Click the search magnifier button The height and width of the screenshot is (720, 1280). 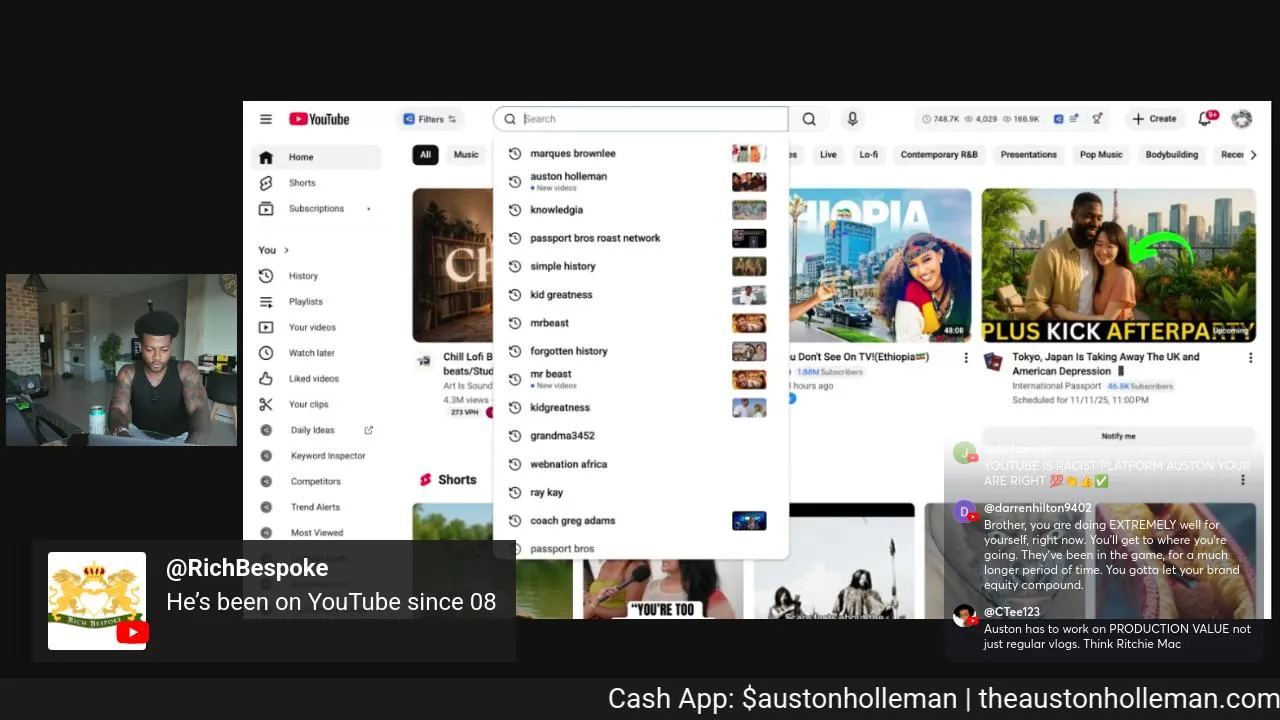tap(809, 119)
